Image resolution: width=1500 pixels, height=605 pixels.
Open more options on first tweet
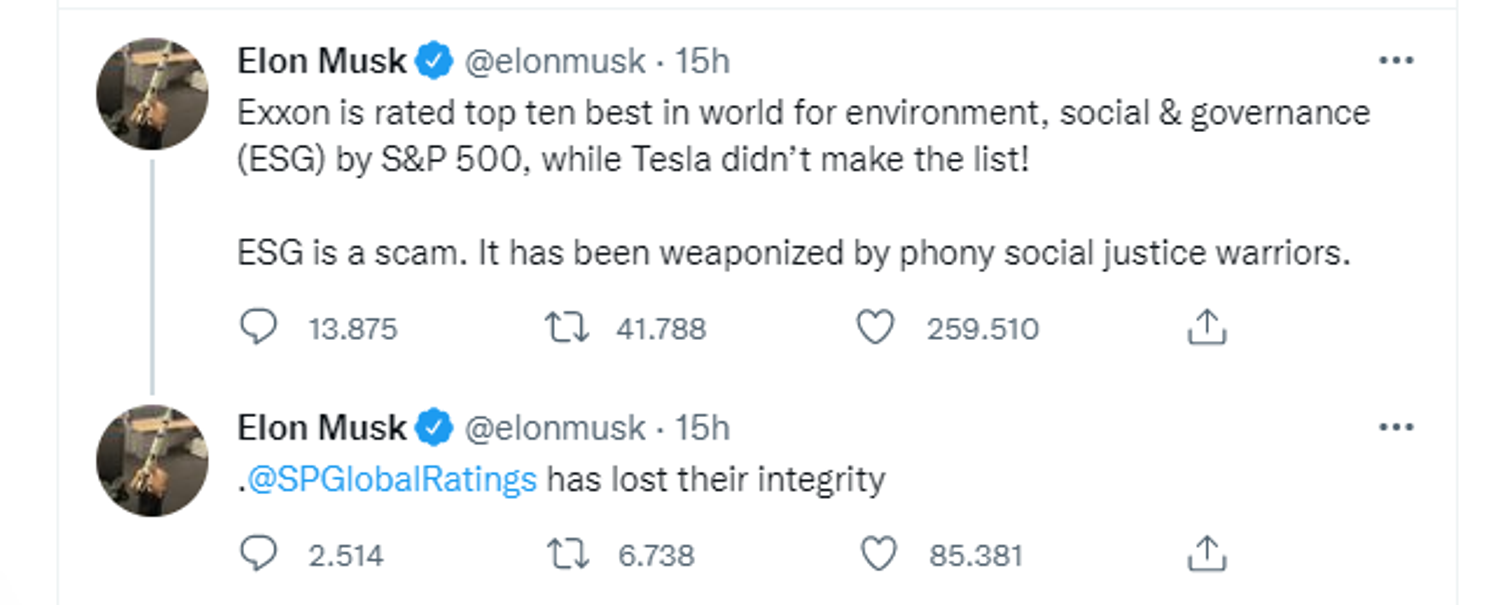1395,61
